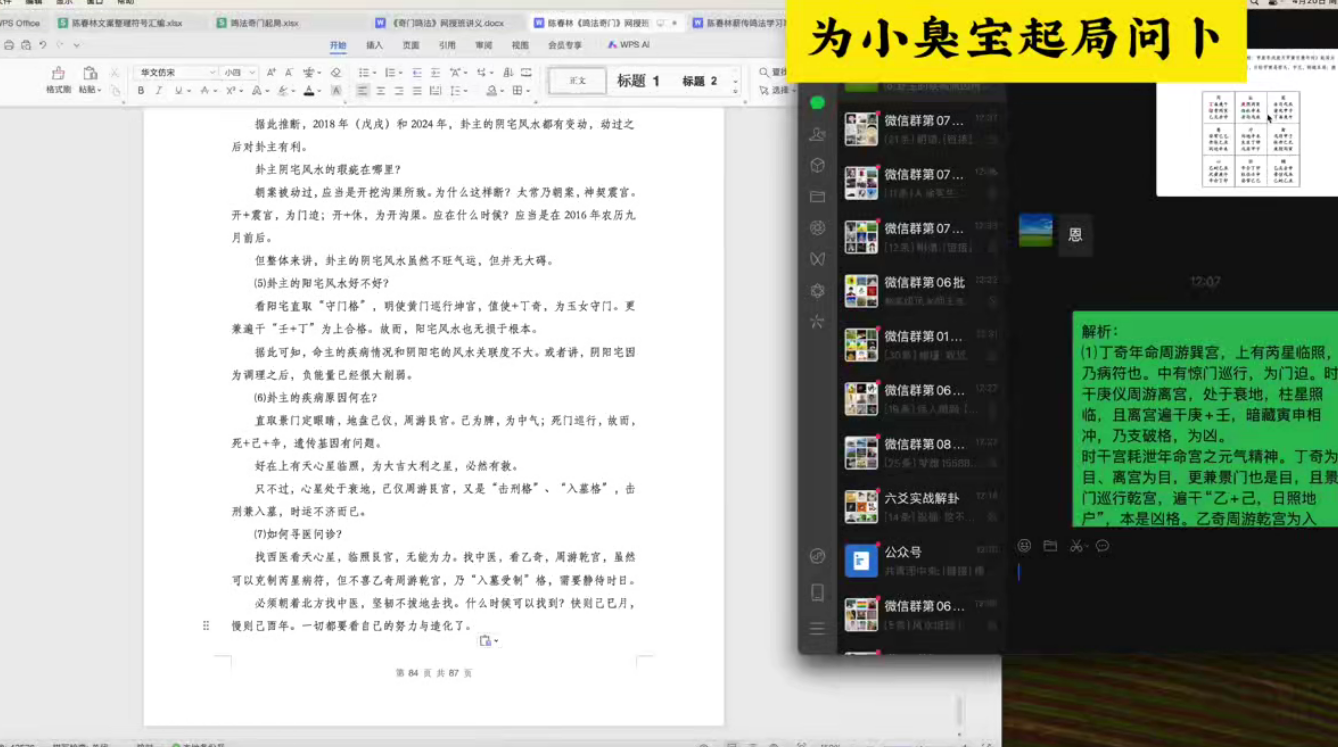Toggle character shading button

click(336, 91)
